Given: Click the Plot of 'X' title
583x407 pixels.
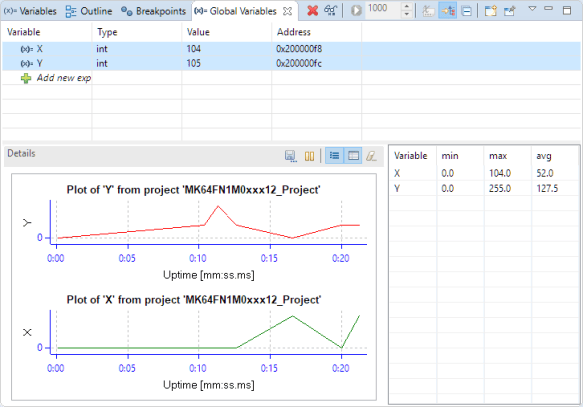Looking at the screenshot, I should [193, 300].
